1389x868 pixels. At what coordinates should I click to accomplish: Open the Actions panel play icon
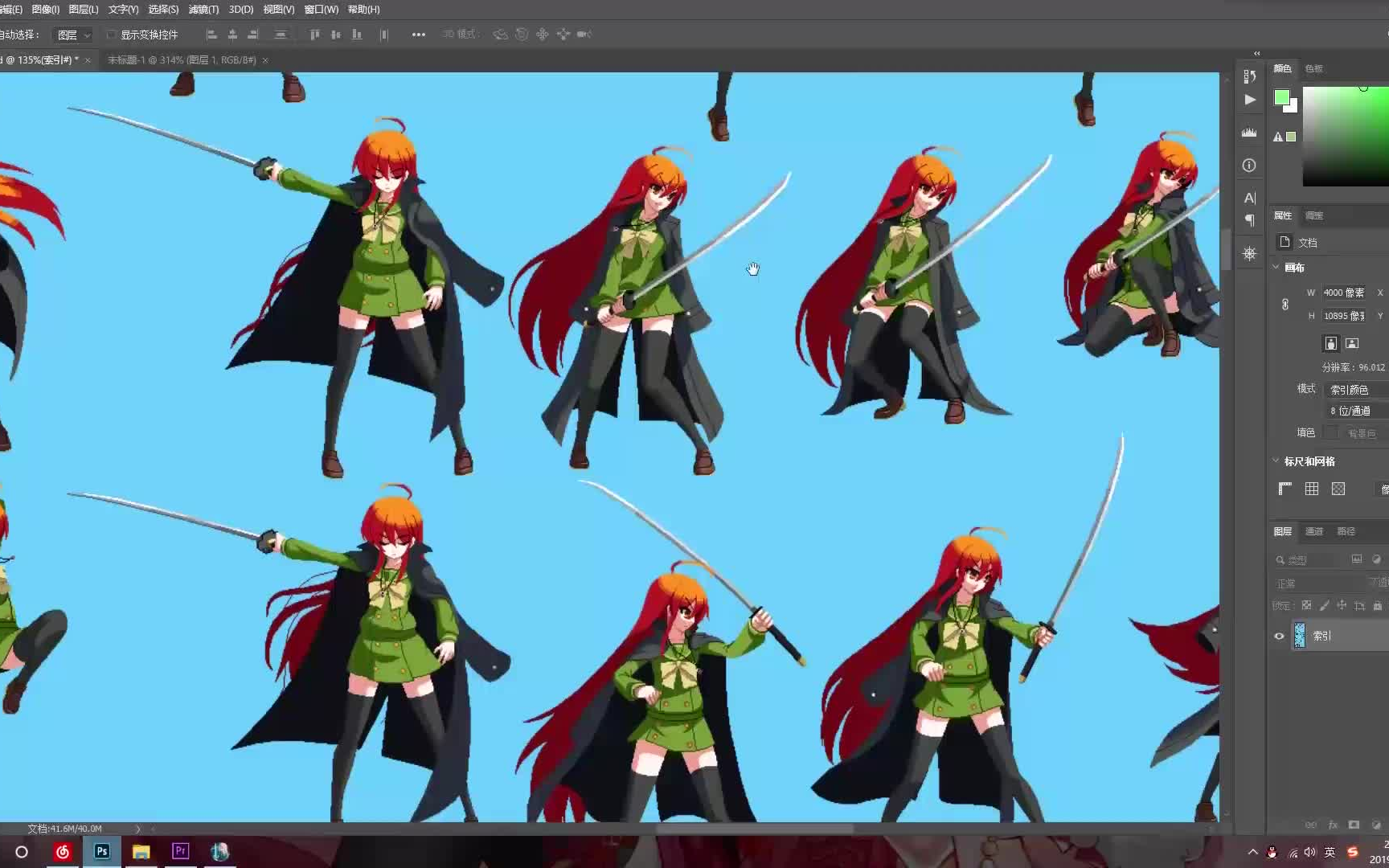pyautogui.click(x=1250, y=100)
